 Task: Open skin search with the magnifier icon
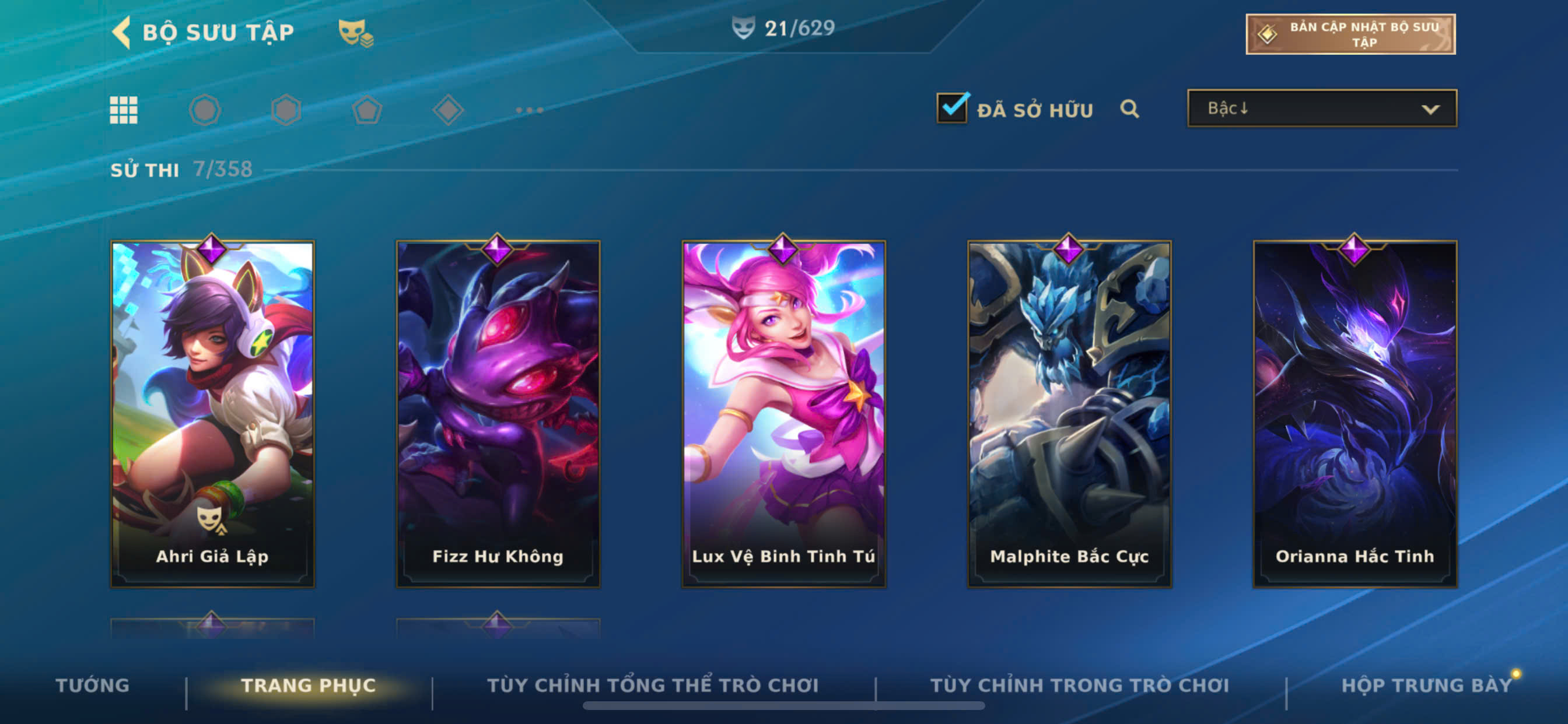[1130, 109]
